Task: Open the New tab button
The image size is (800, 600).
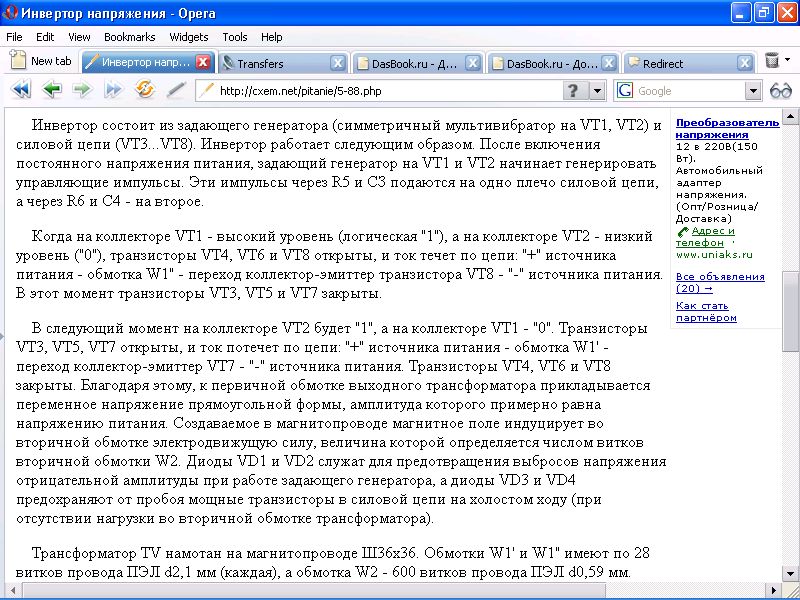Action: [x=40, y=61]
